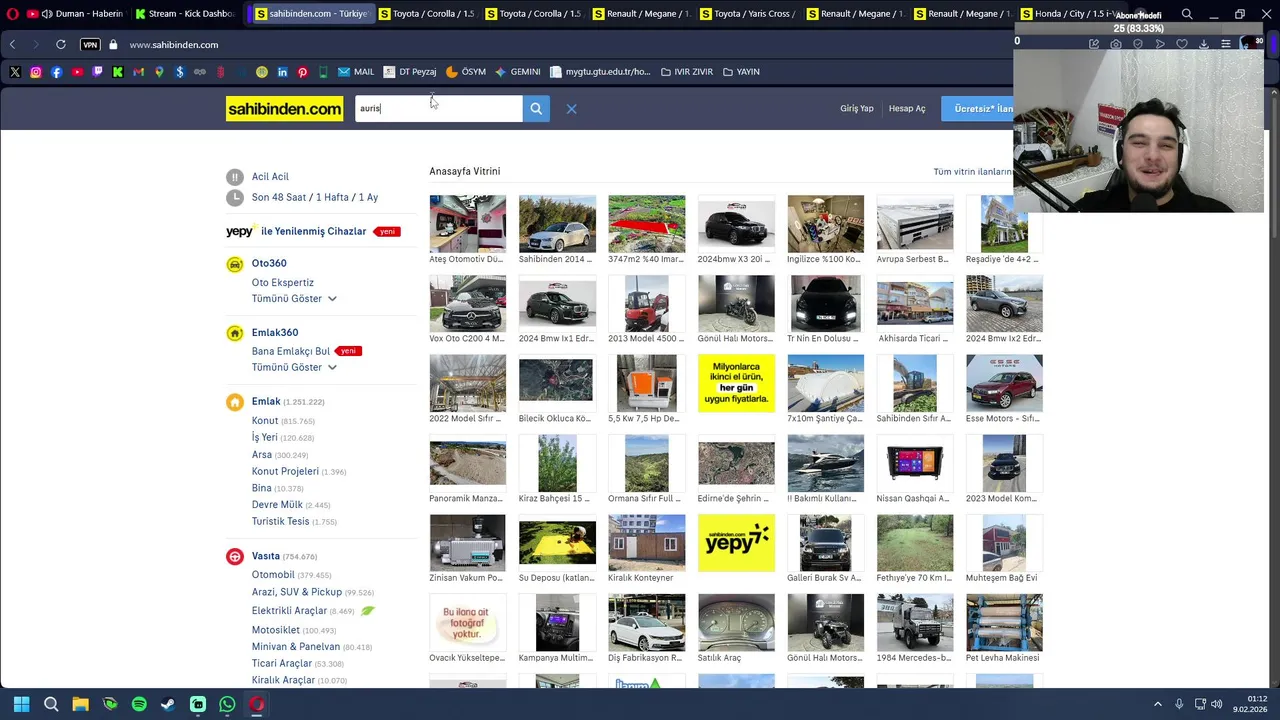Open the Vox Oto C200 4 M listing thumbnail
Viewport: 1280px width, 720px height.
tap(468, 303)
